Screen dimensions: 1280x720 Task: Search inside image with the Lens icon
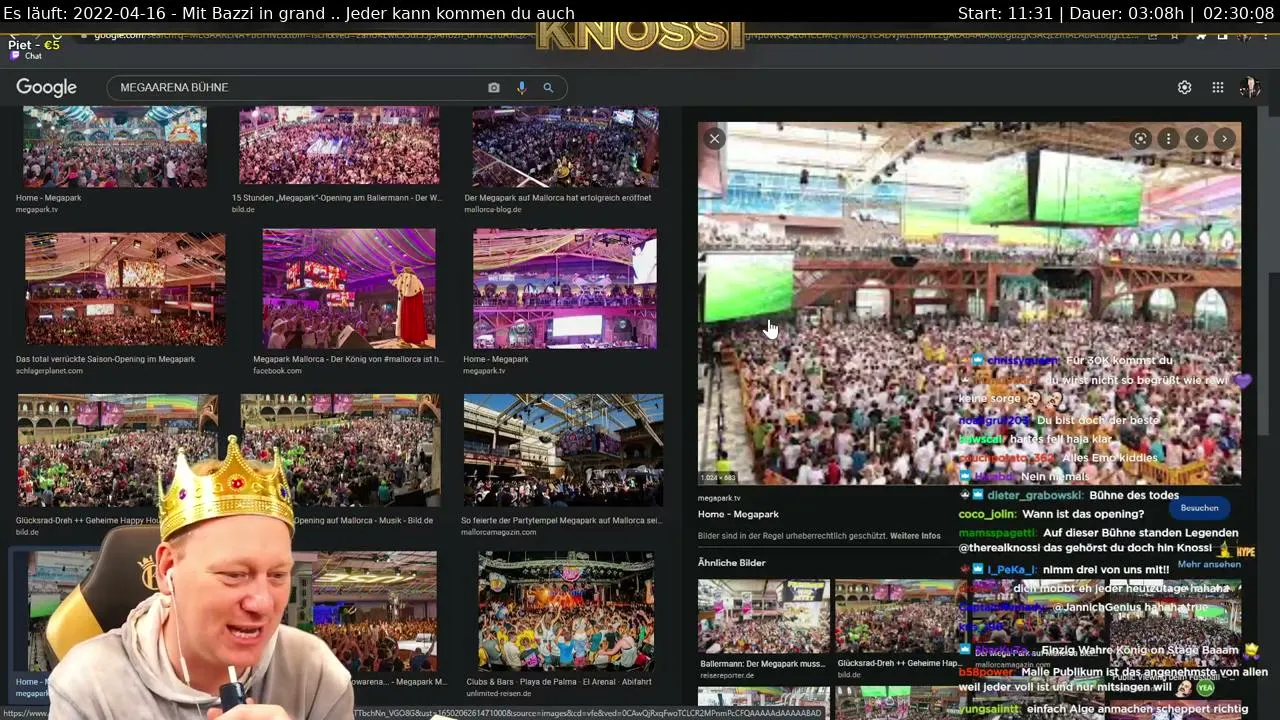coord(1140,139)
